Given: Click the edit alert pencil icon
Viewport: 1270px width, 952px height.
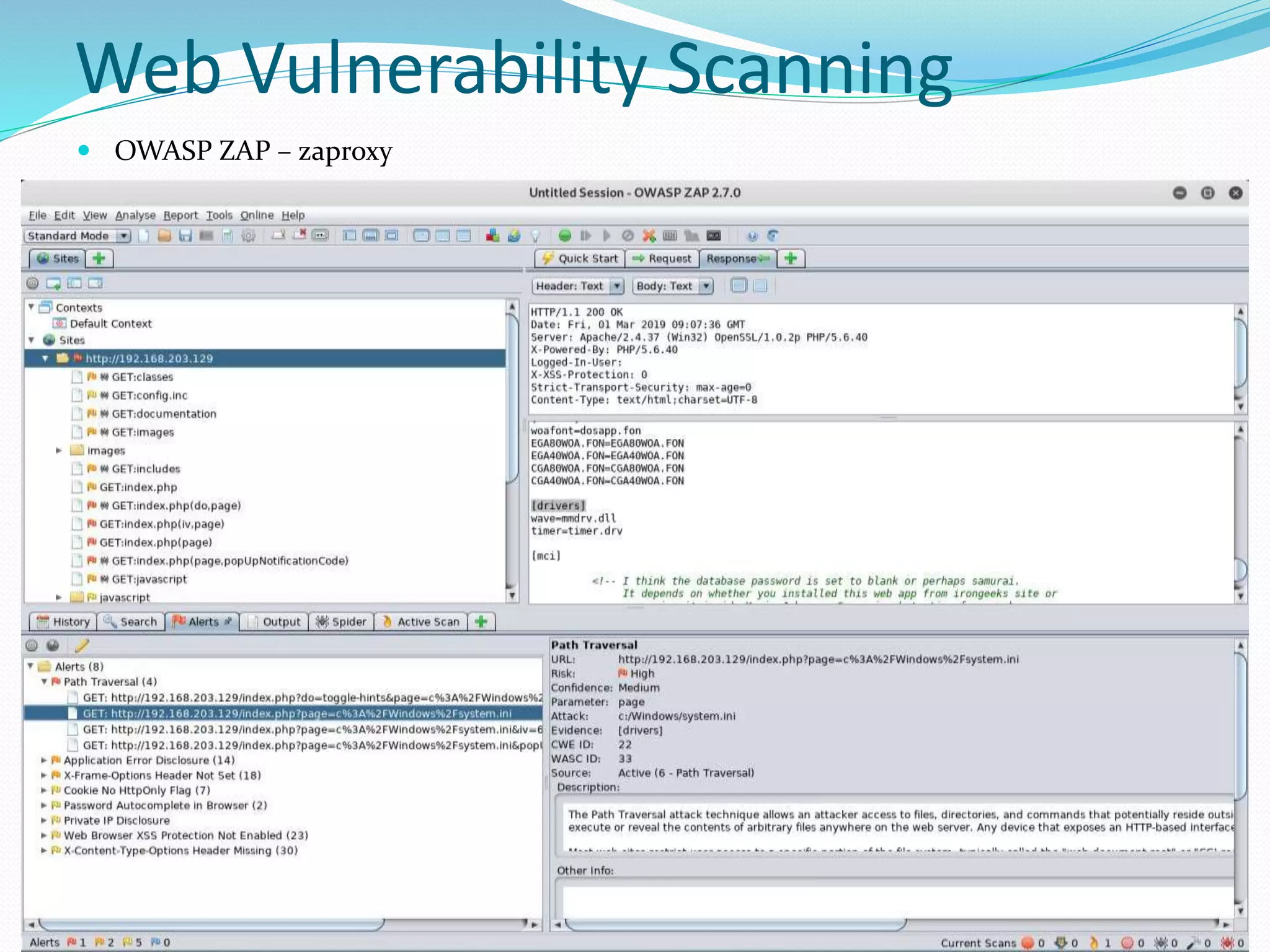Looking at the screenshot, I should pyautogui.click(x=82, y=645).
